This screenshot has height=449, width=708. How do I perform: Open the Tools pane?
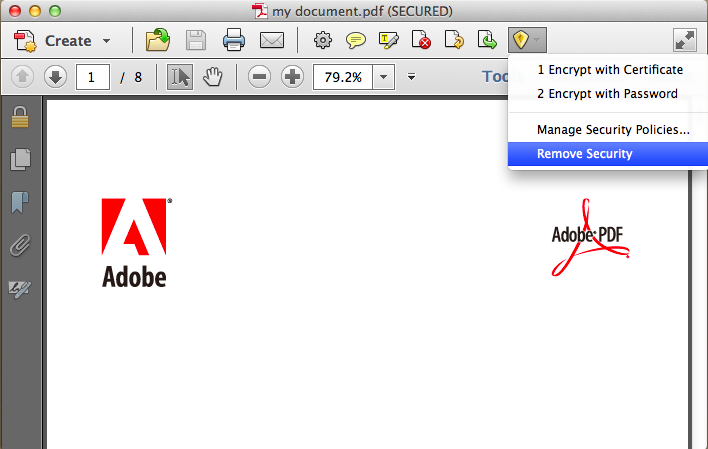click(x=496, y=77)
